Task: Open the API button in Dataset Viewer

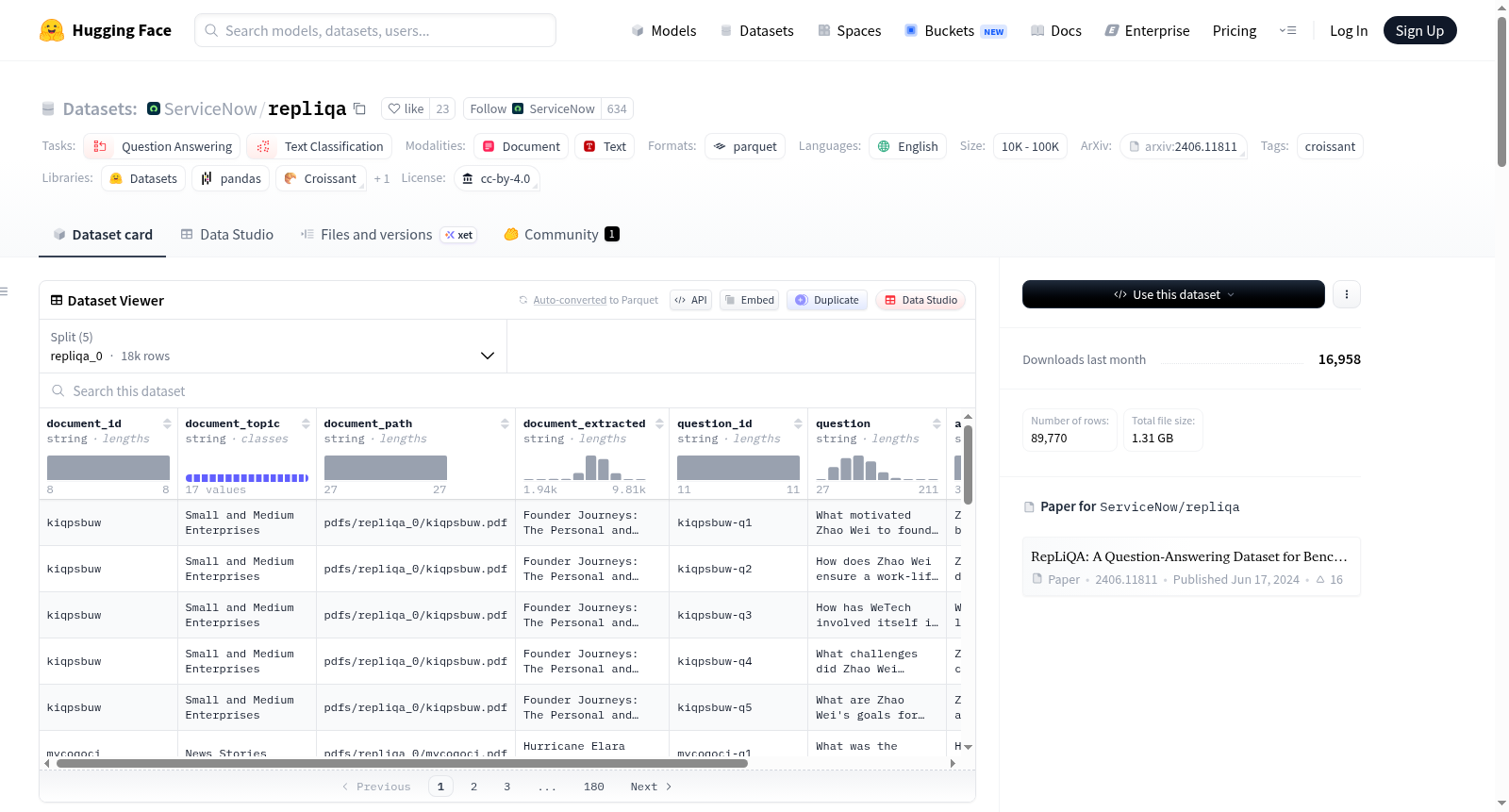Action: point(690,300)
